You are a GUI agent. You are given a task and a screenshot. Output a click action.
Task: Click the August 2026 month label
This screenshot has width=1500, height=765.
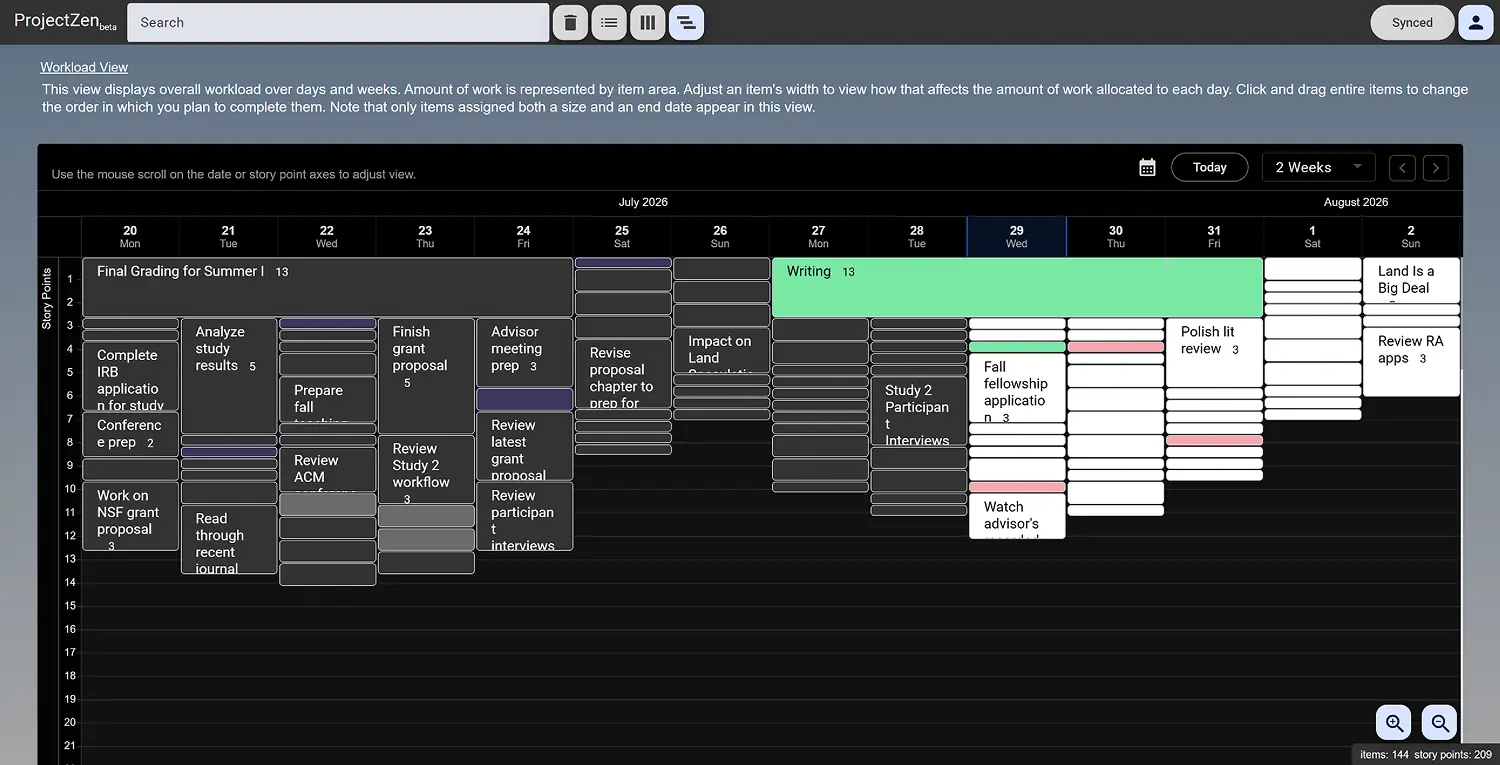(1356, 202)
